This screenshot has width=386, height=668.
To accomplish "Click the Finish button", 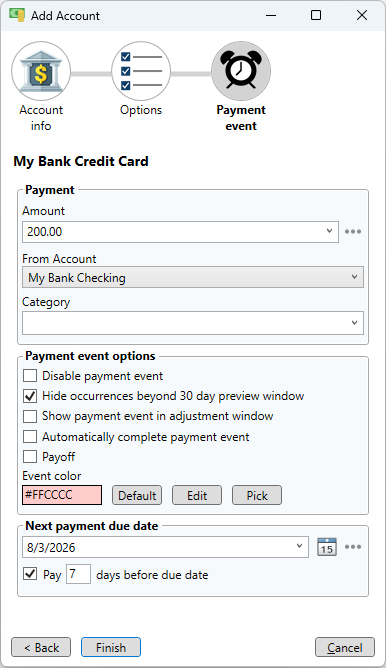I will (111, 648).
